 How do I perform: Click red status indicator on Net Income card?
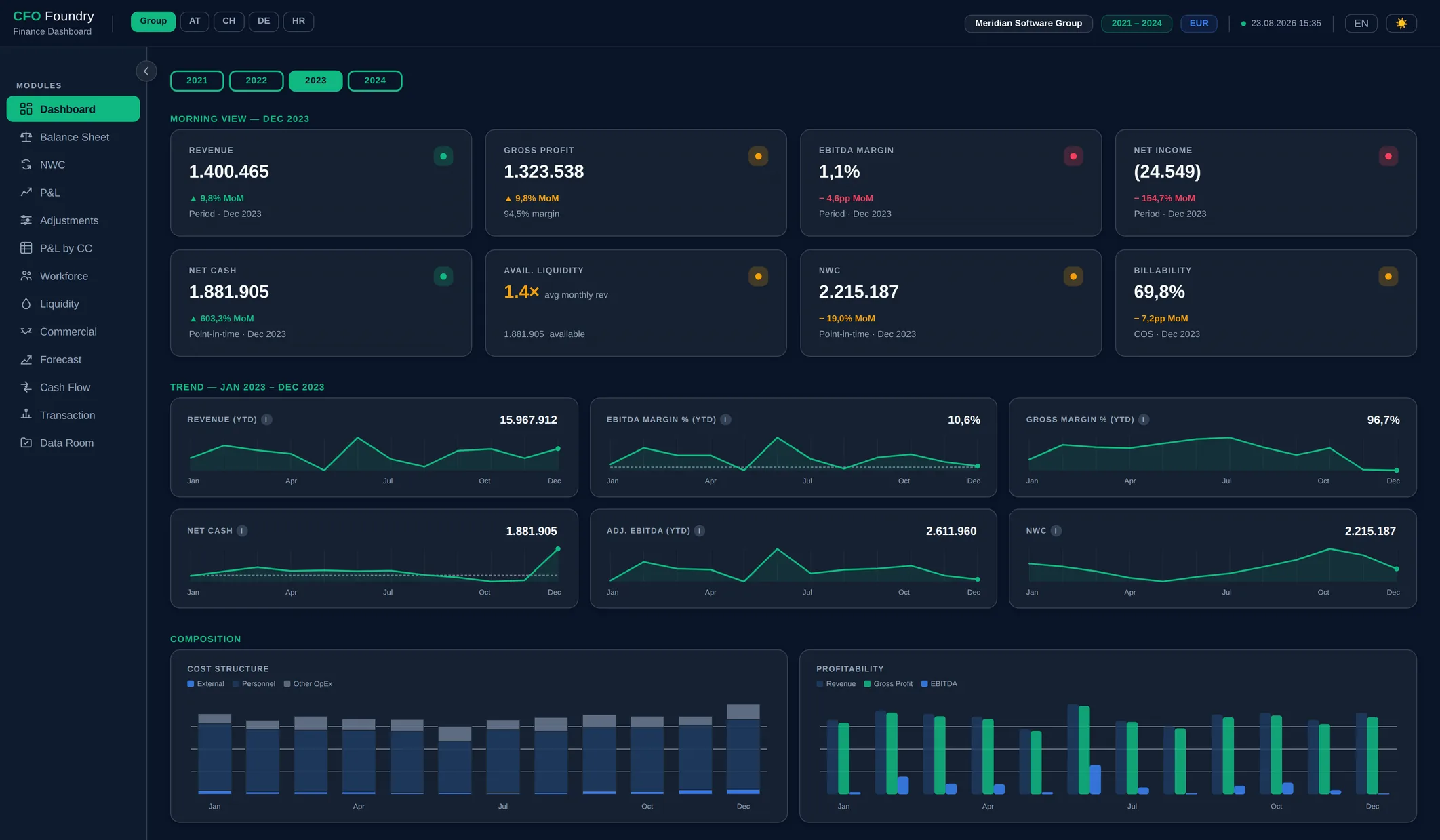(x=1388, y=157)
